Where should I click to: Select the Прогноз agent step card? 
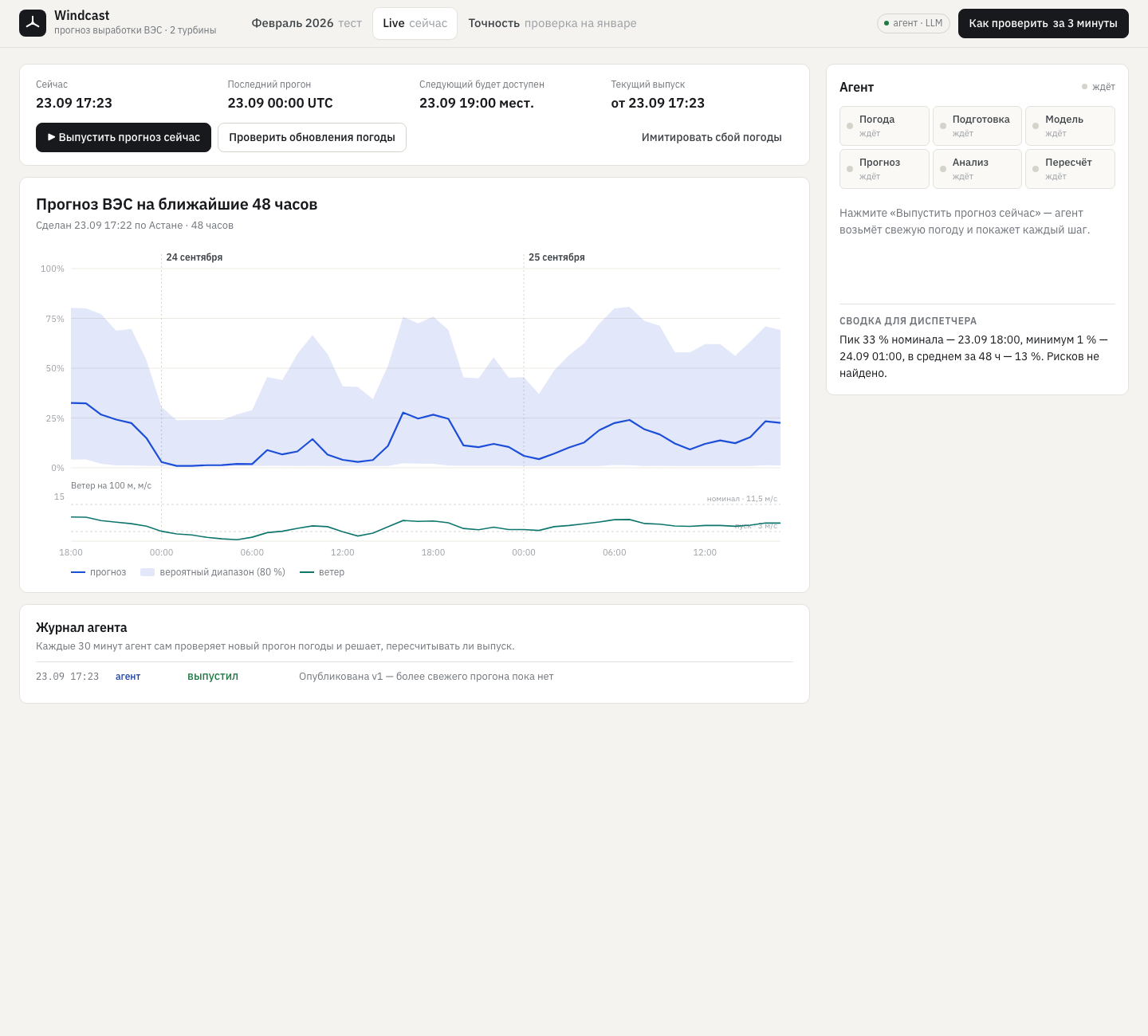(884, 169)
